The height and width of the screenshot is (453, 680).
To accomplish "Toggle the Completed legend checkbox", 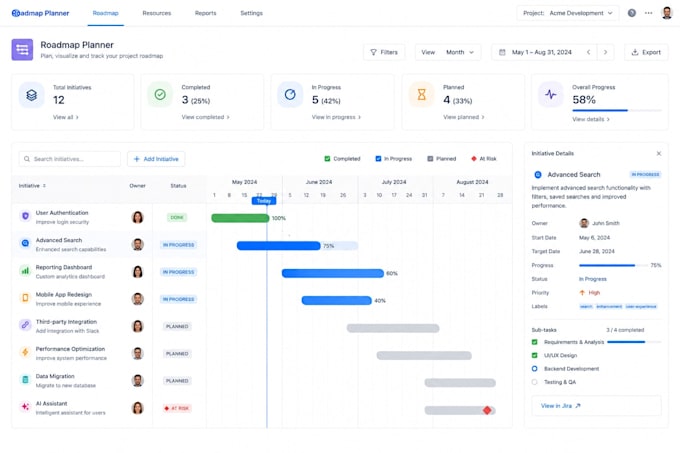I will click(x=327, y=159).
